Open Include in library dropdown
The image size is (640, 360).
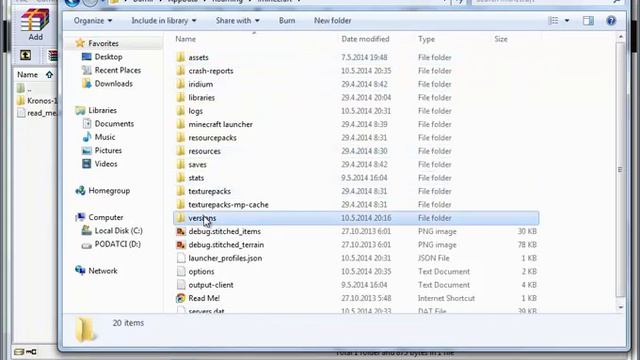tap(164, 20)
